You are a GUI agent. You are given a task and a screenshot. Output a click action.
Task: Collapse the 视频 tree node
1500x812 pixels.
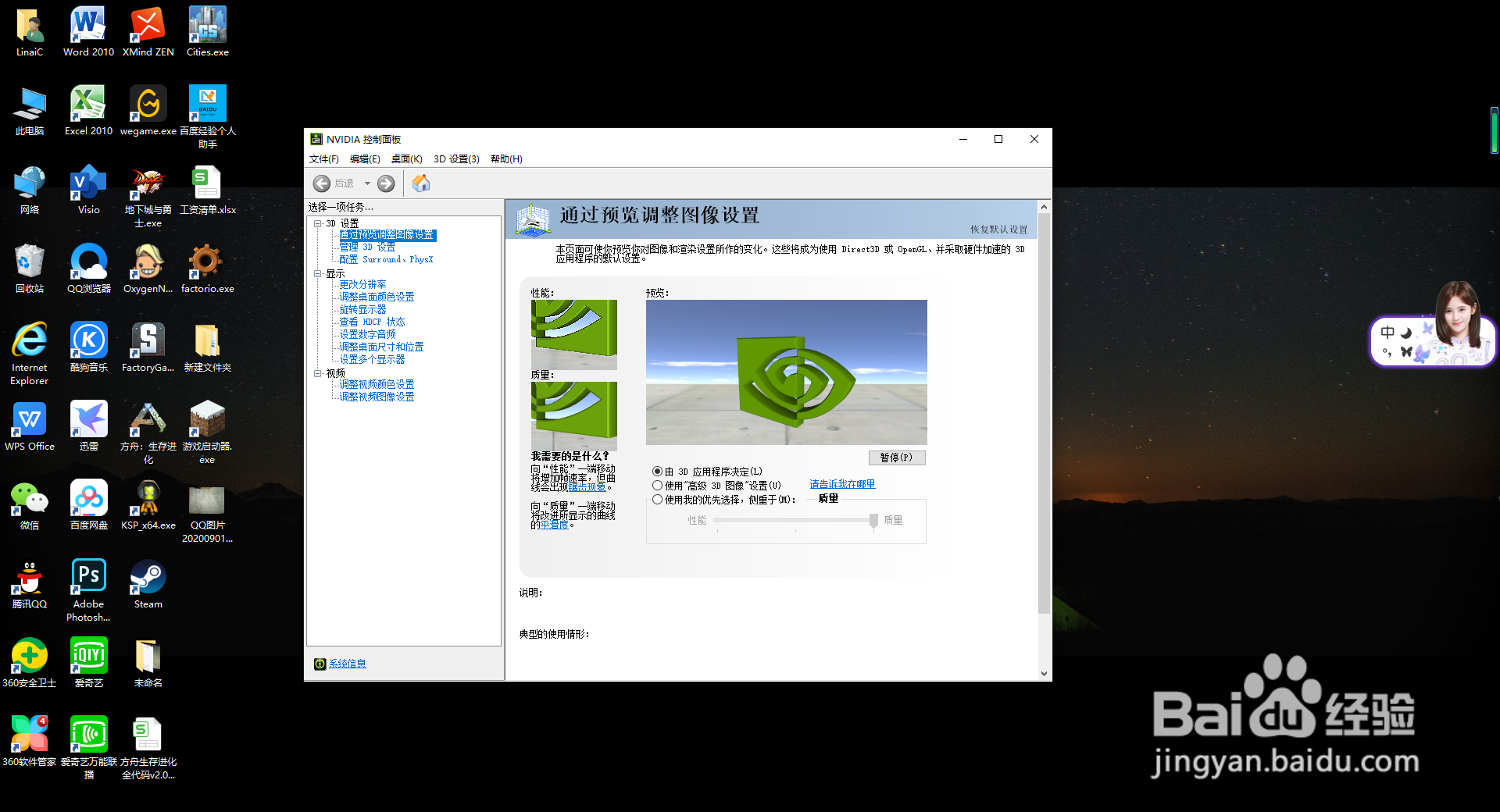(318, 373)
